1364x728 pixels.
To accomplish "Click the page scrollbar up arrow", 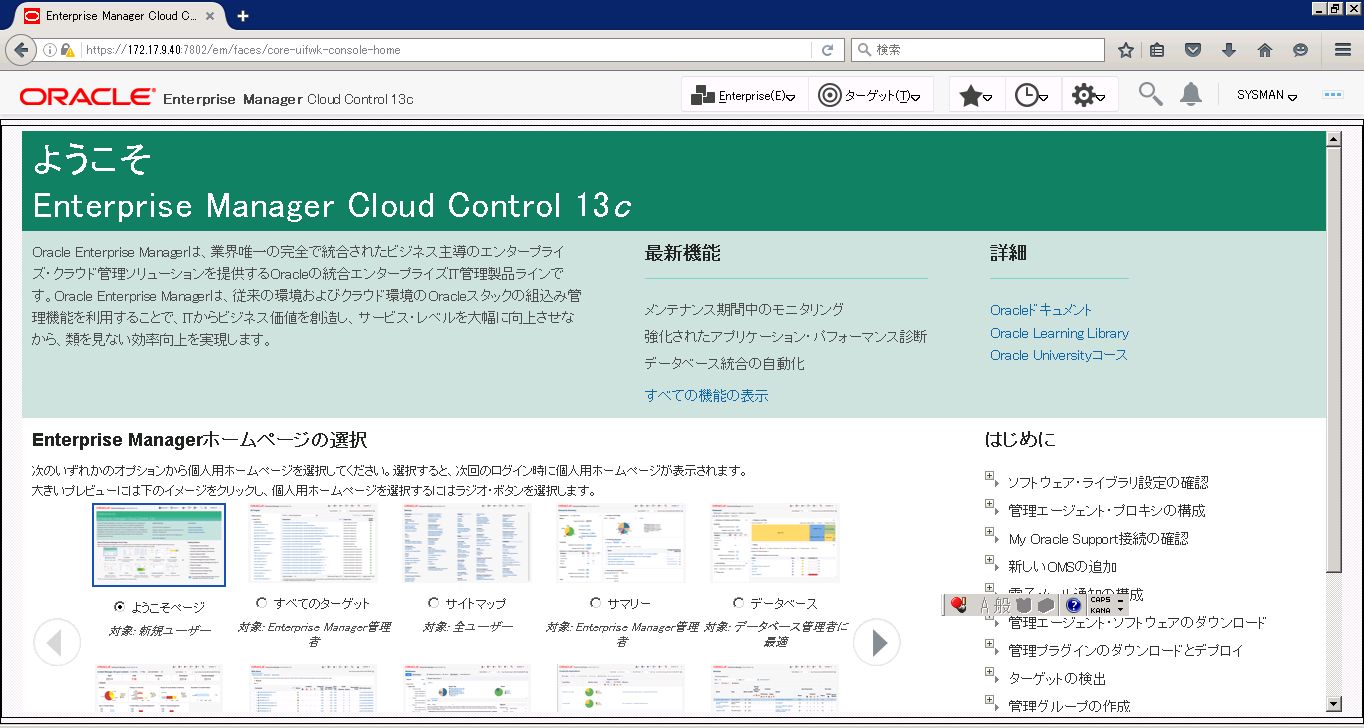I will click(x=1333, y=139).
